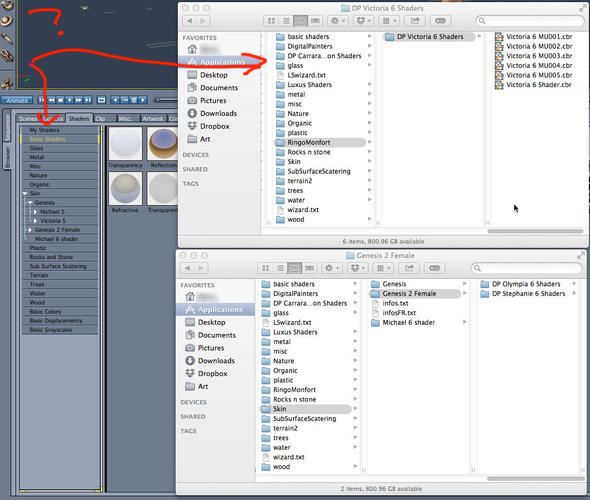Open action gear menu in DP Victoria window
Screen dimensions: 590x500
(x=337, y=21)
